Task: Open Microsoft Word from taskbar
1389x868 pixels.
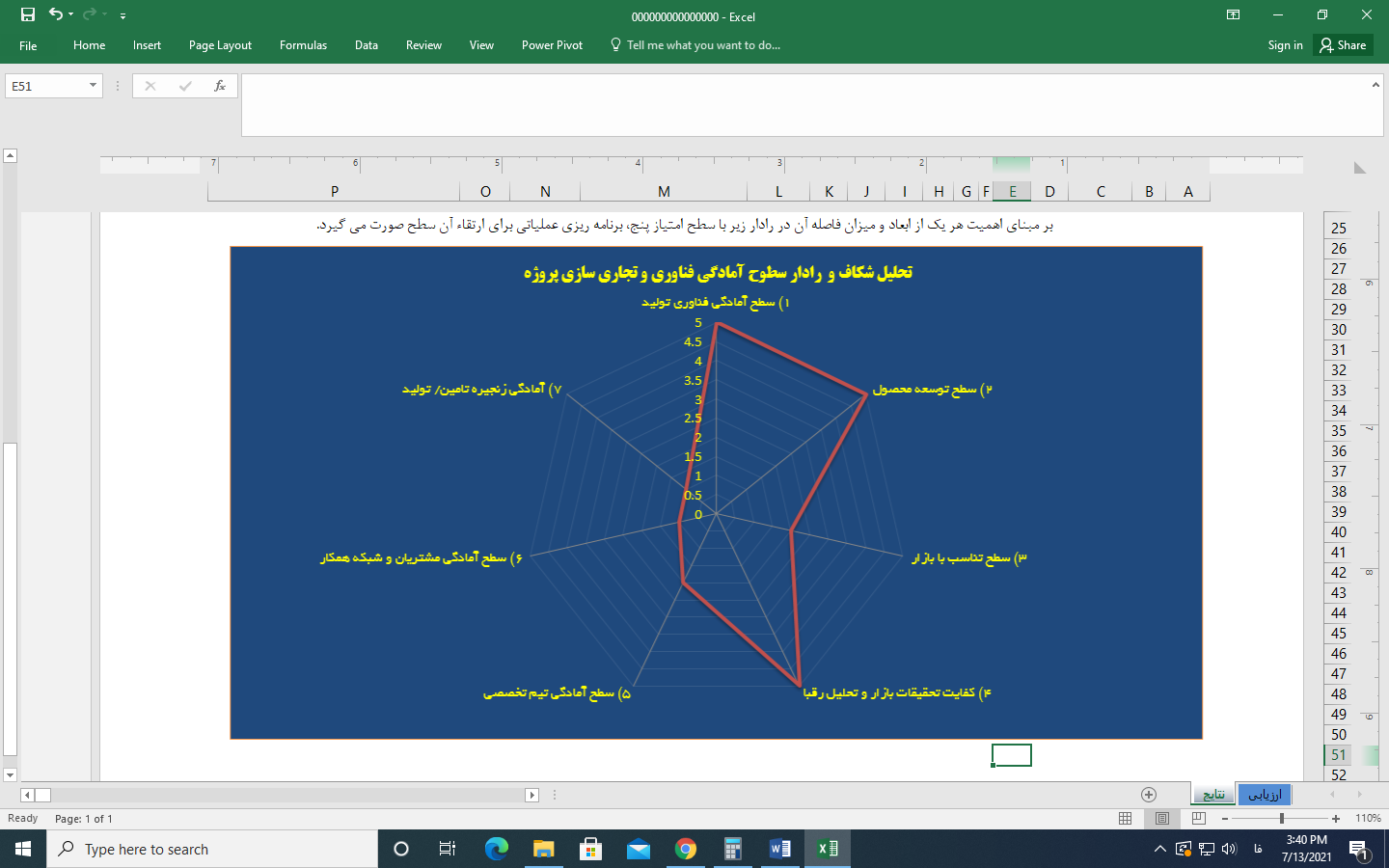Action: pos(779,849)
